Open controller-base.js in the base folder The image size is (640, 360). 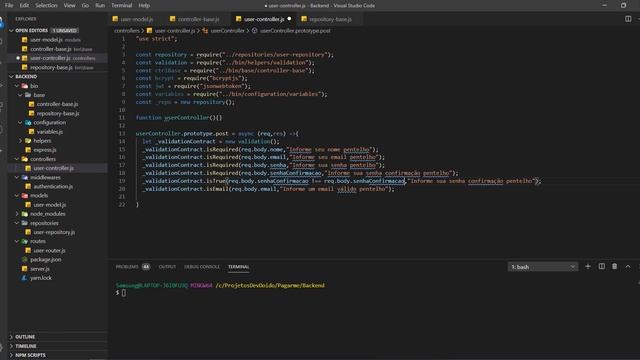point(57,104)
